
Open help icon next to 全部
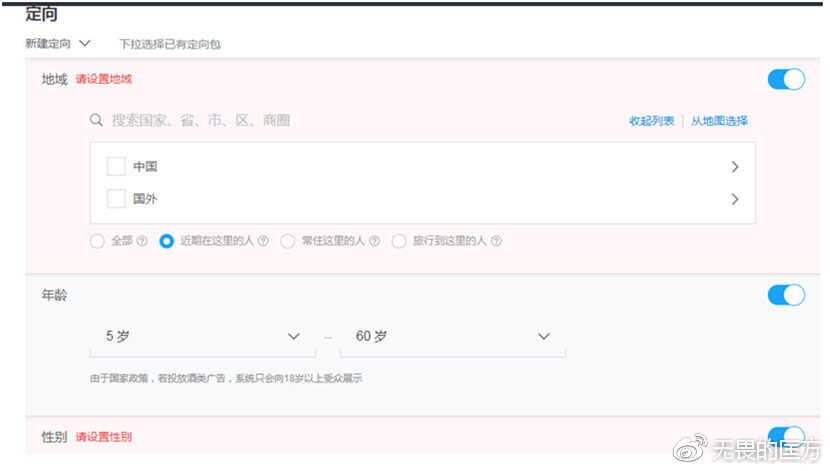click(x=142, y=241)
